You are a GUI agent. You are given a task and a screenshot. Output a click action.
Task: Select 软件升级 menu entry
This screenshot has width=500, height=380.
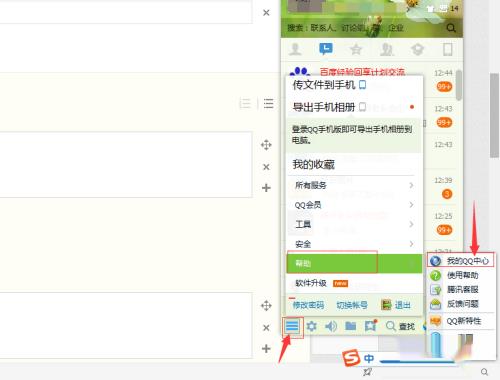click(355, 283)
